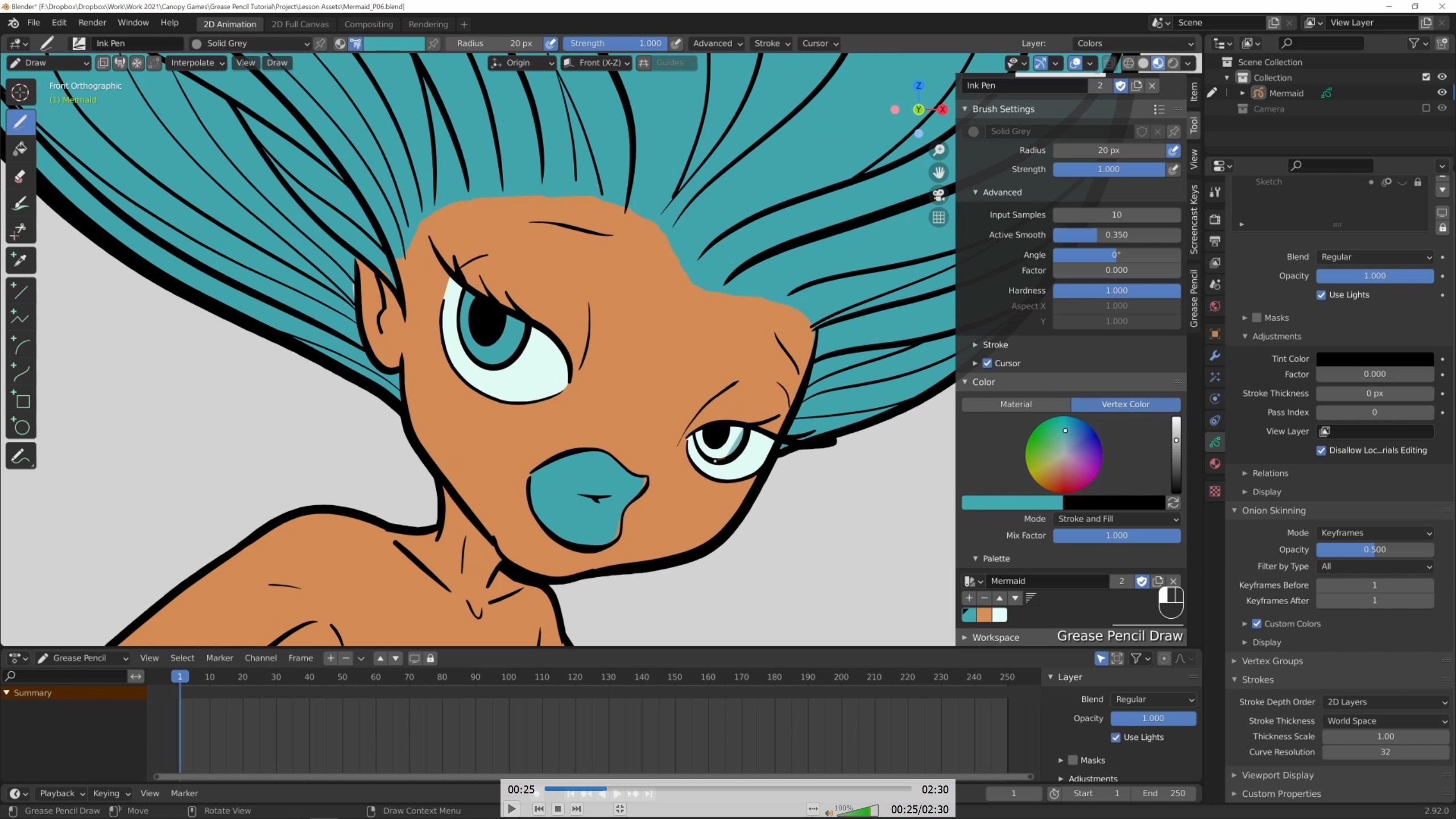Toggle camera view icon in viewport

[x=938, y=195]
